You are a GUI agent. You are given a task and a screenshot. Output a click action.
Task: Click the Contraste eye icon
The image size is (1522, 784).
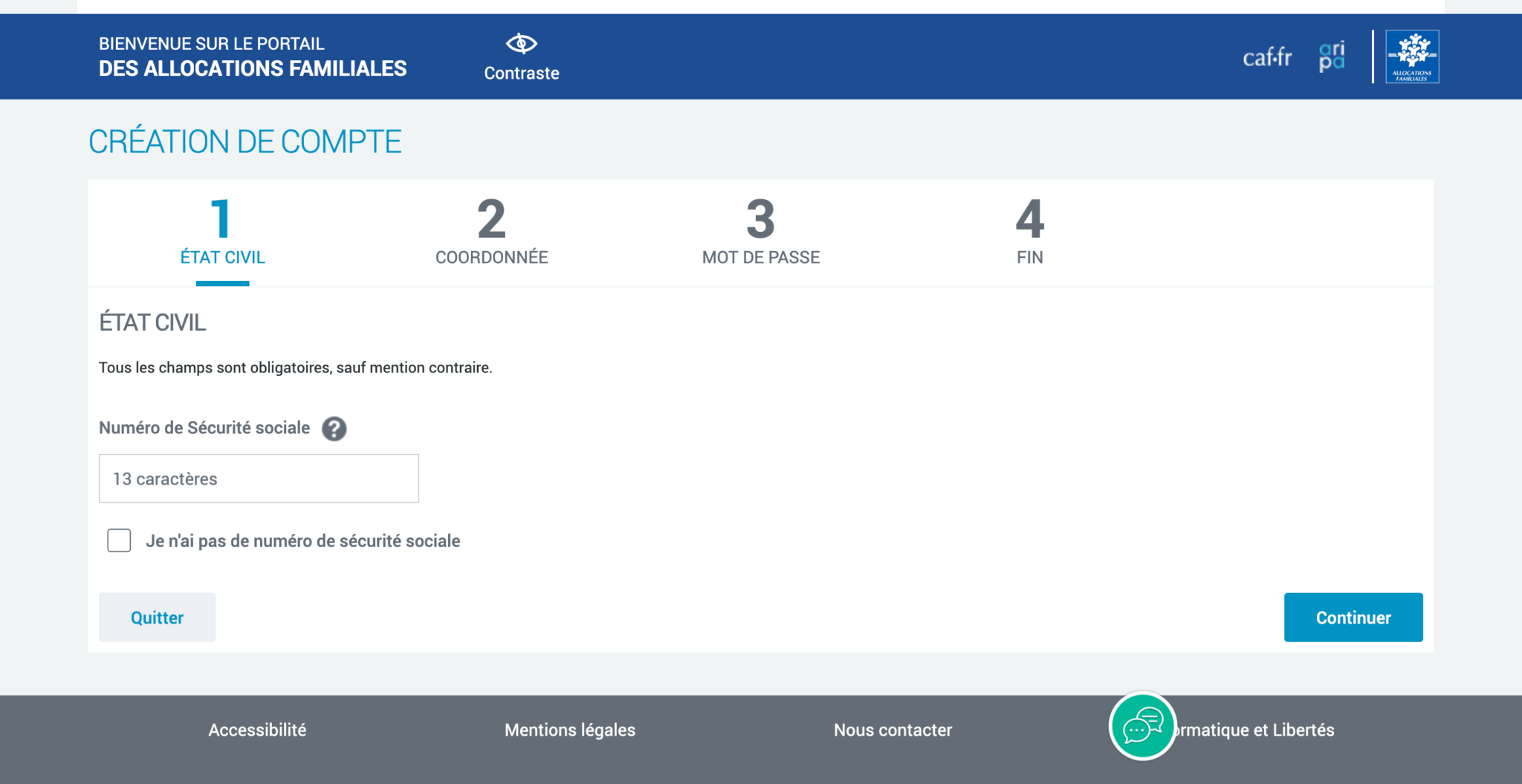(521, 44)
